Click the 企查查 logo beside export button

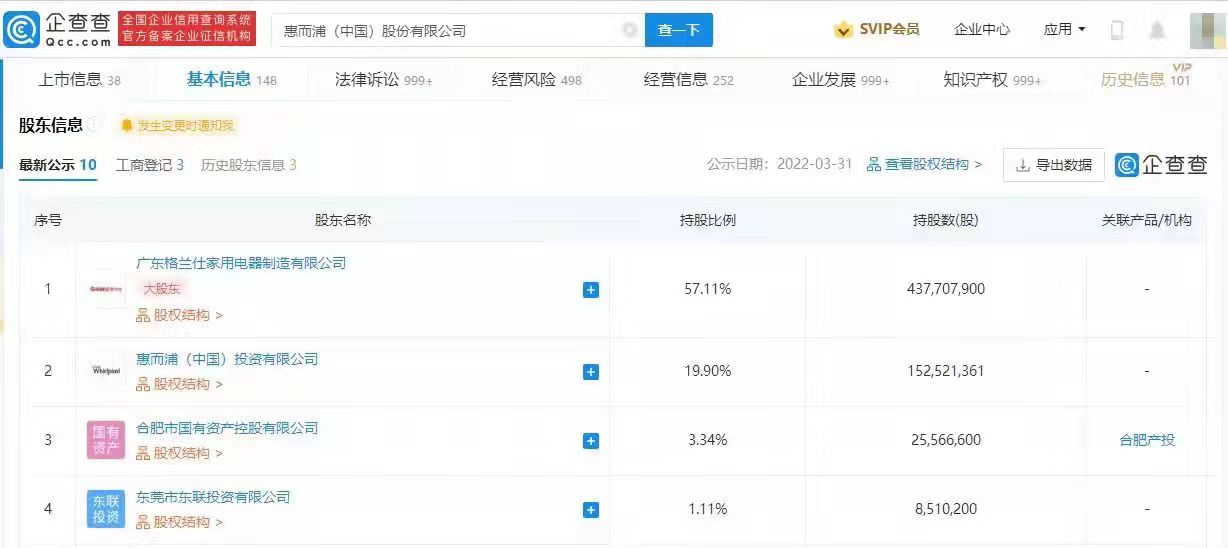pyautogui.click(x=1161, y=165)
